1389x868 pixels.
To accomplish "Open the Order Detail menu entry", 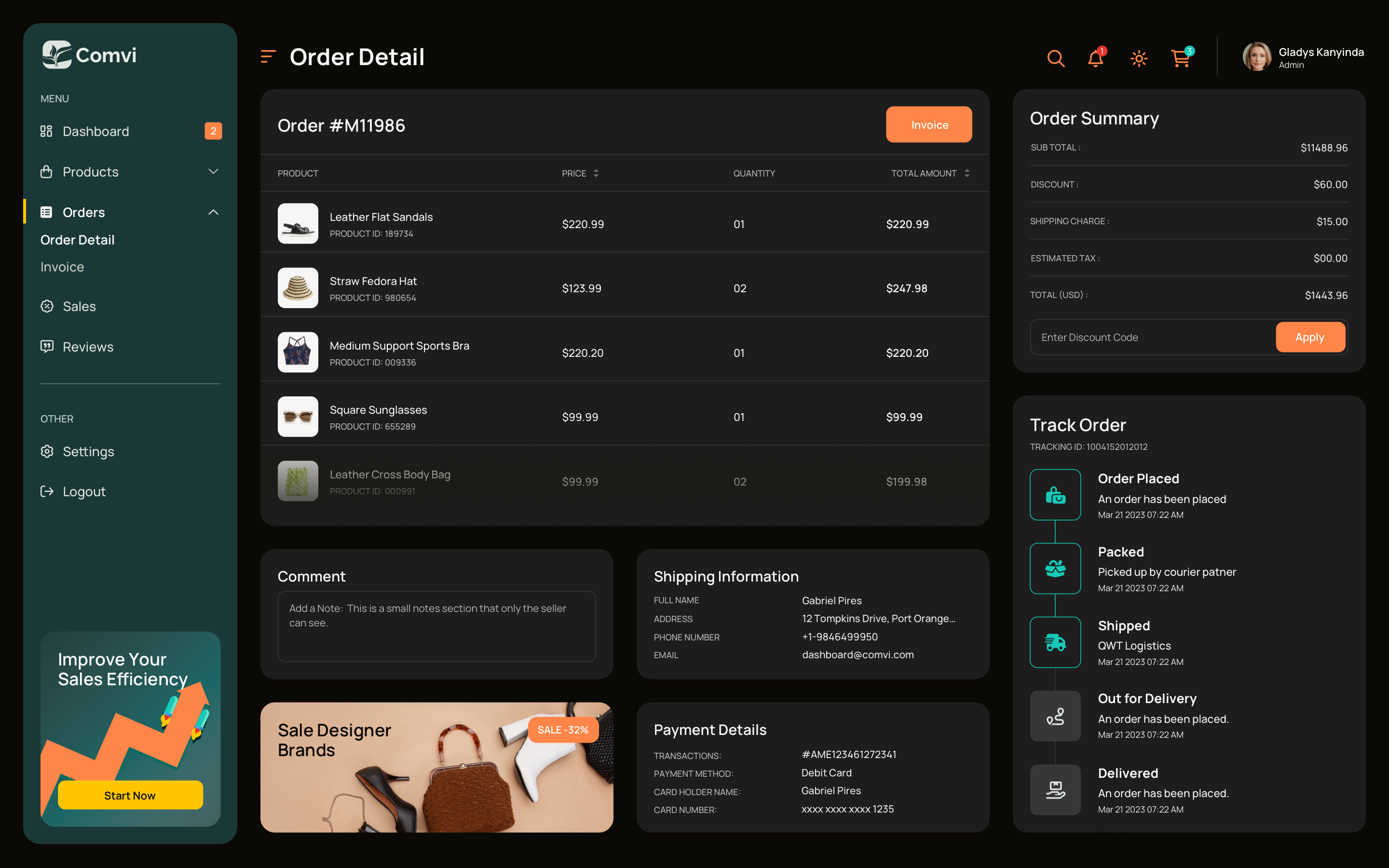I will point(77,239).
